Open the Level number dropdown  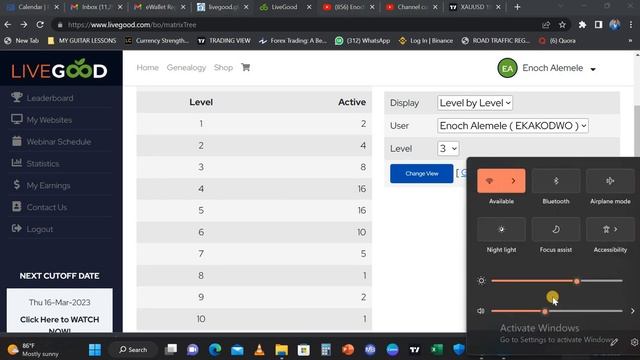448,148
